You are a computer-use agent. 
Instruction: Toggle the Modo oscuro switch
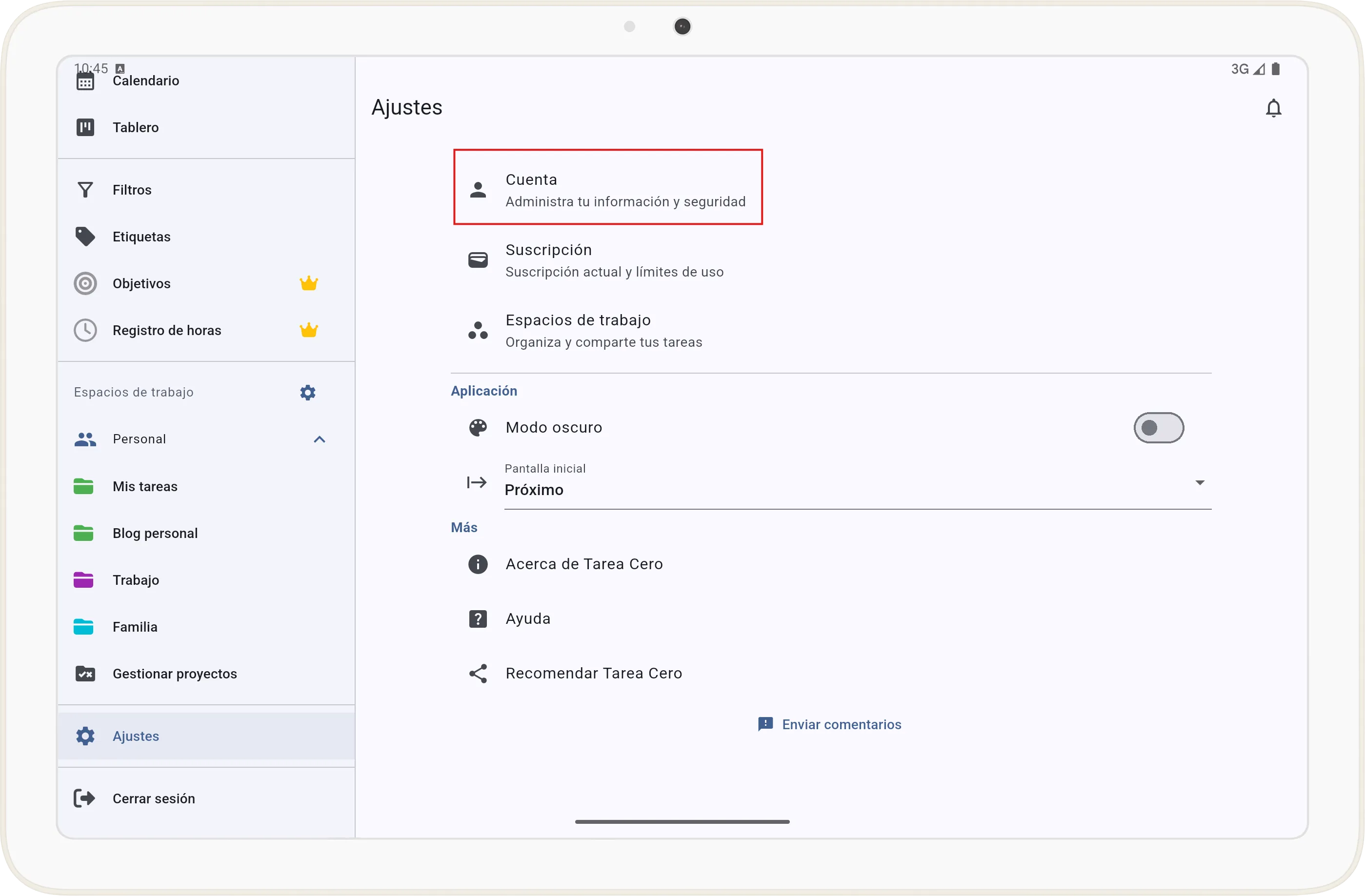coord(1158,428)
